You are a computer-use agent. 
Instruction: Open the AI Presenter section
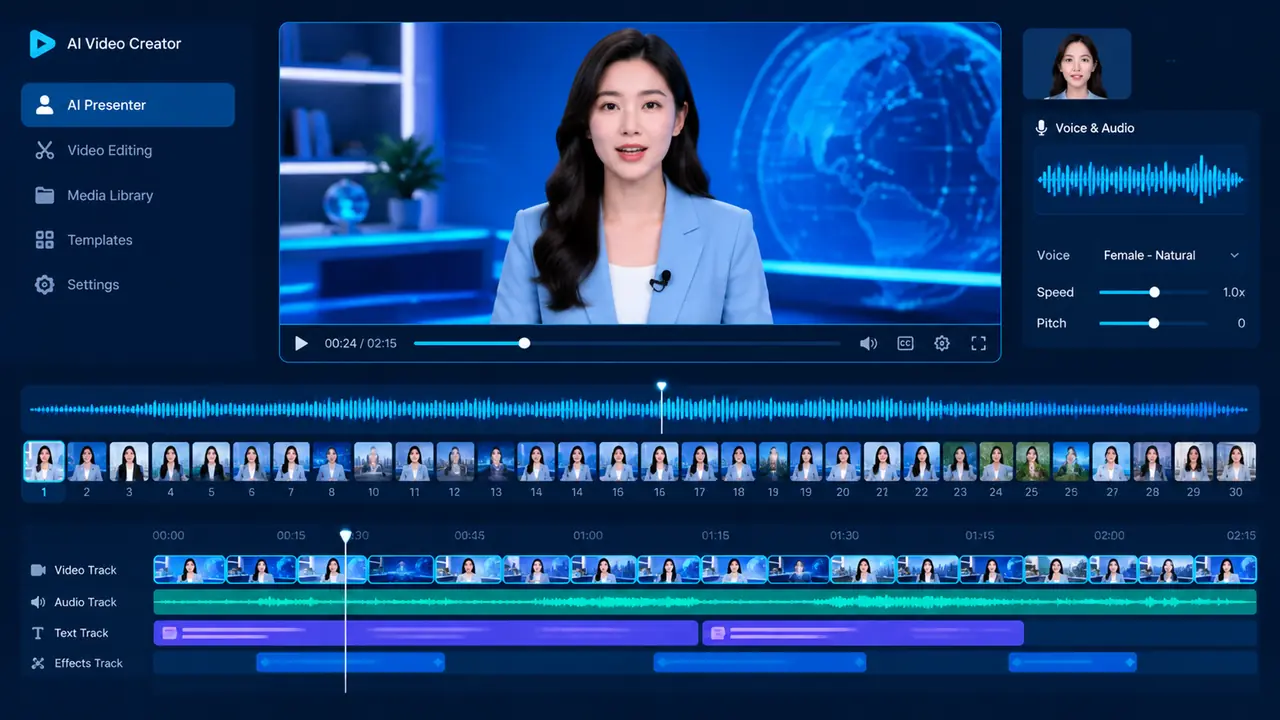[128, 105]
